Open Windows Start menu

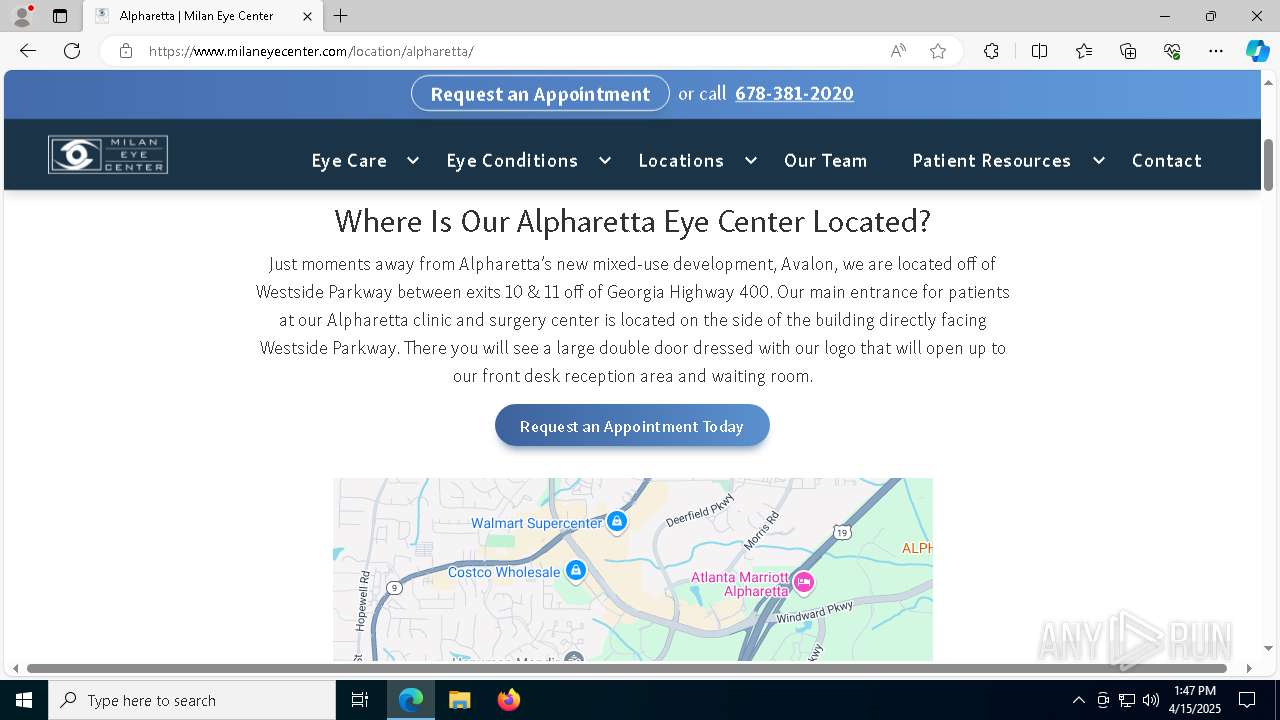click(x=24, y=700)
